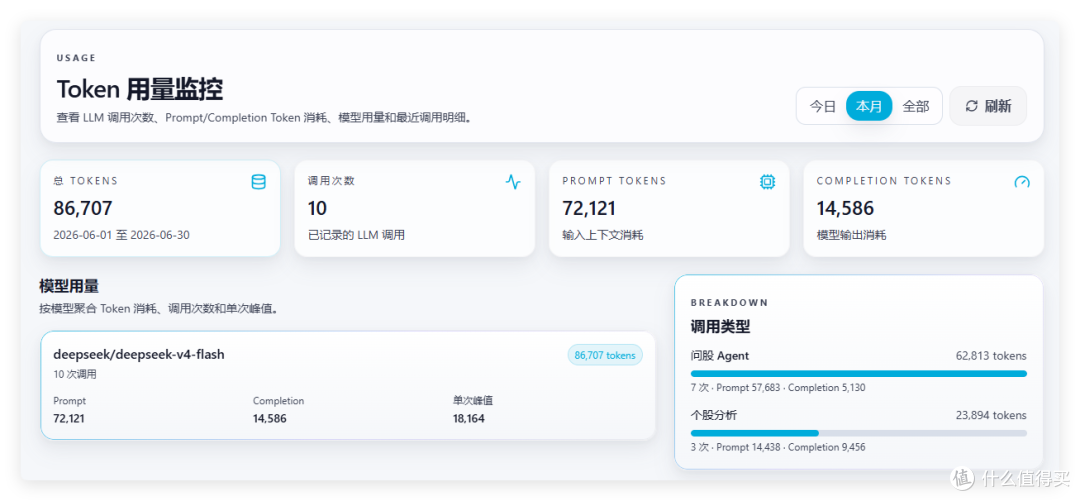Click the 问股 Agent usage progress bar
This screenshot has height=501, width=1080.
pyautogui.click(x=858, y=374)
